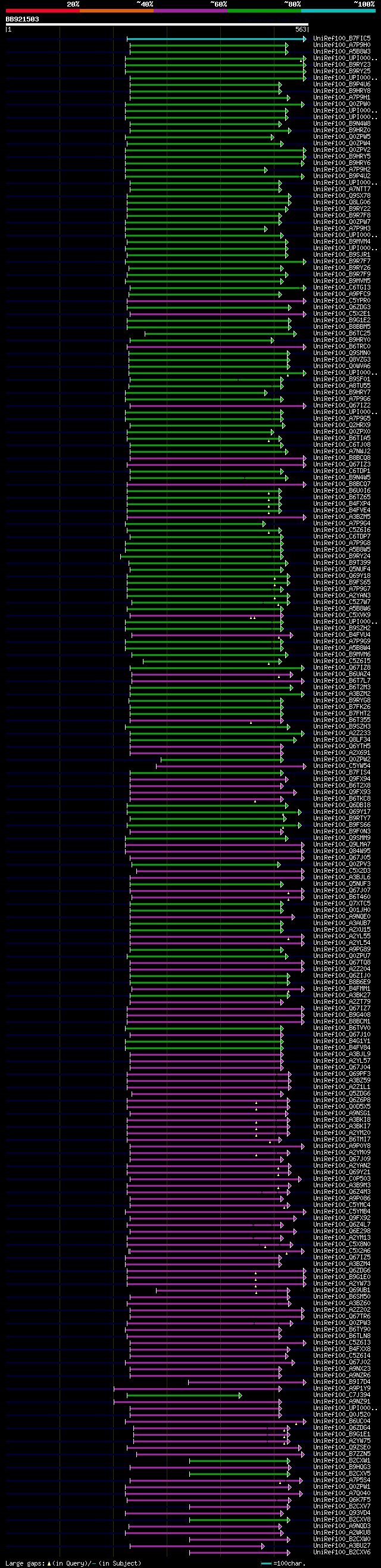Open hit UniRef100_B7FIC5
The image size is (381, 1568).
click(x=342, y=38)
